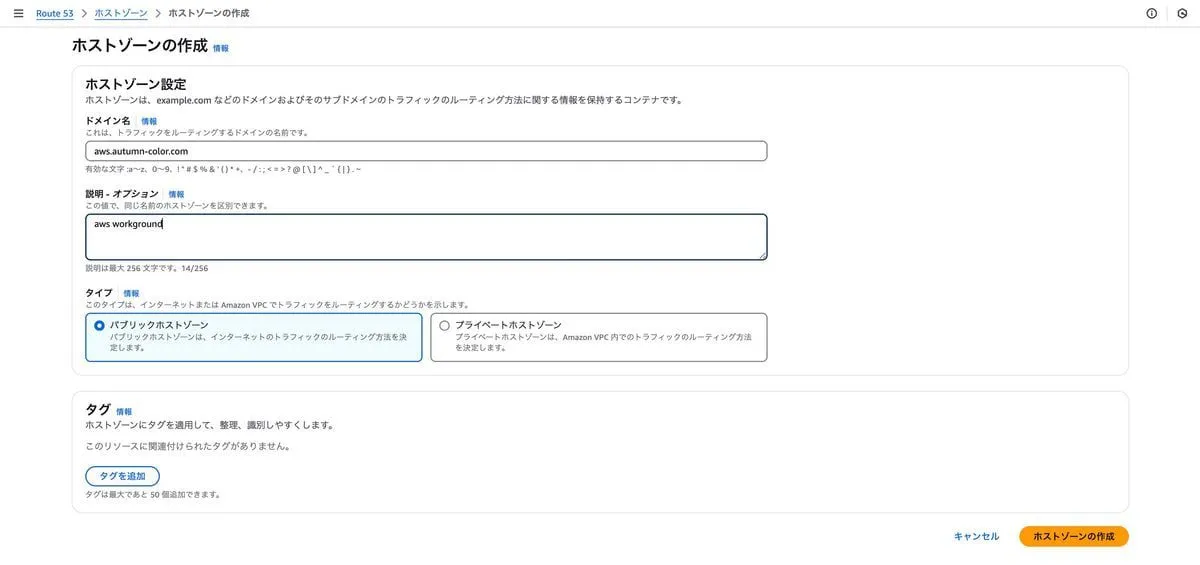The width and height of the screenshot is (1200, 565).
Task: Click the orange ホストゾーンの作成 button
Action: tap(1073, 536)
